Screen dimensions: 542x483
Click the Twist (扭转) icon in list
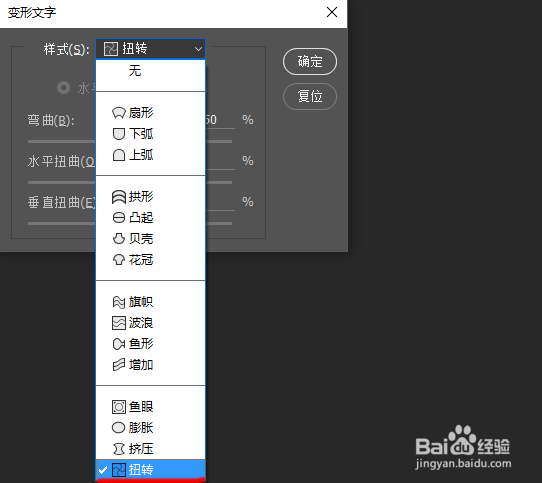119,470
